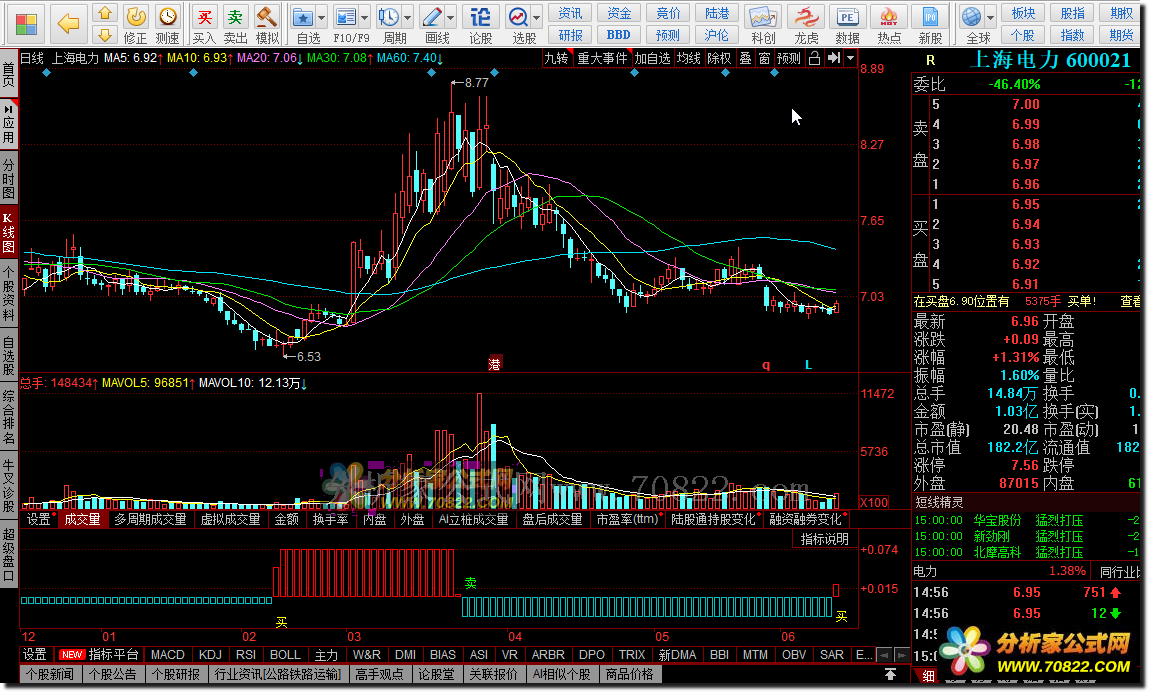
Task: Open the 热点 hot flame icon
Action: (x=889, y=16)
